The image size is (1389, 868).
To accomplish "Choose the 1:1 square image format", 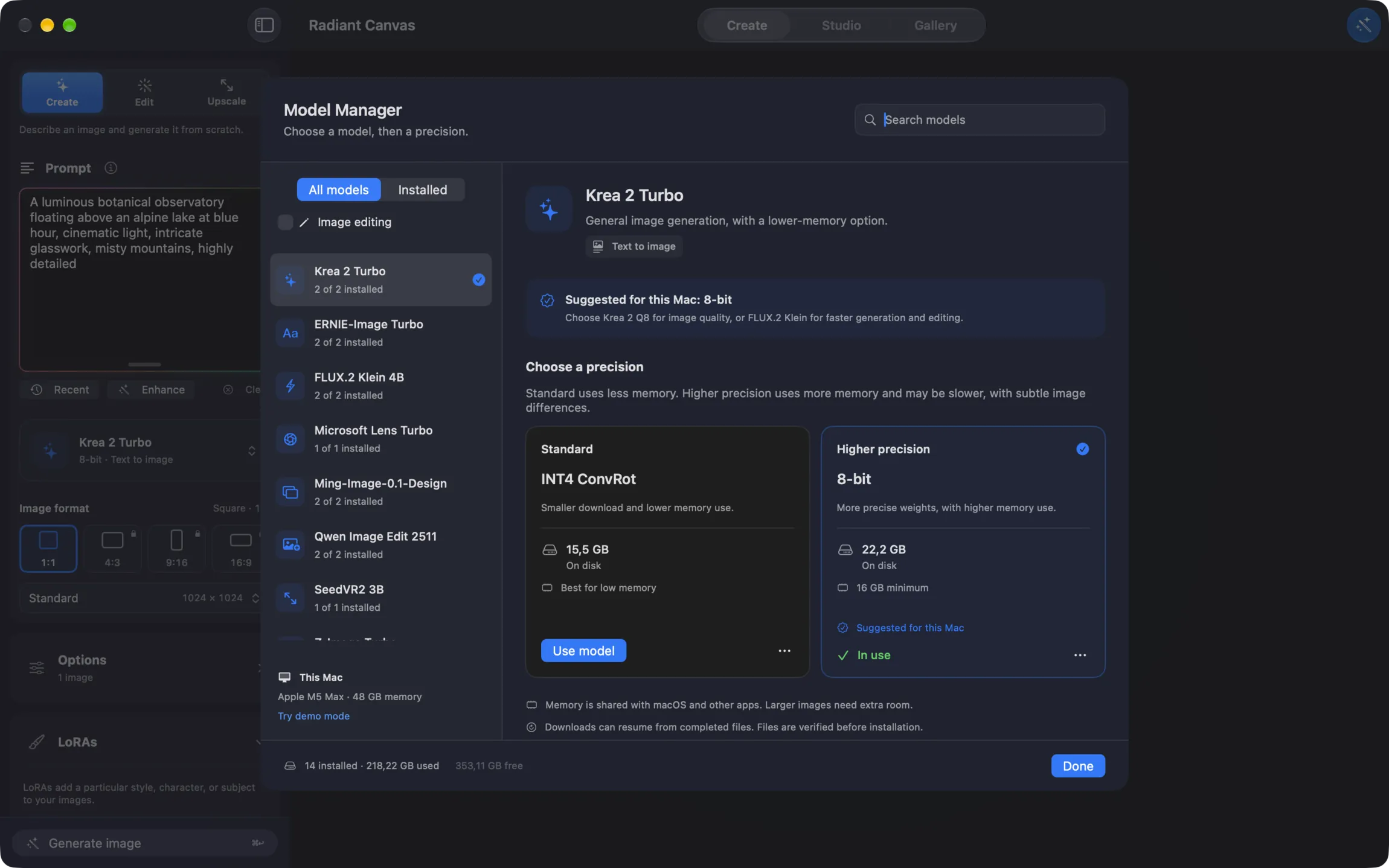I will [x=48, y=548].
